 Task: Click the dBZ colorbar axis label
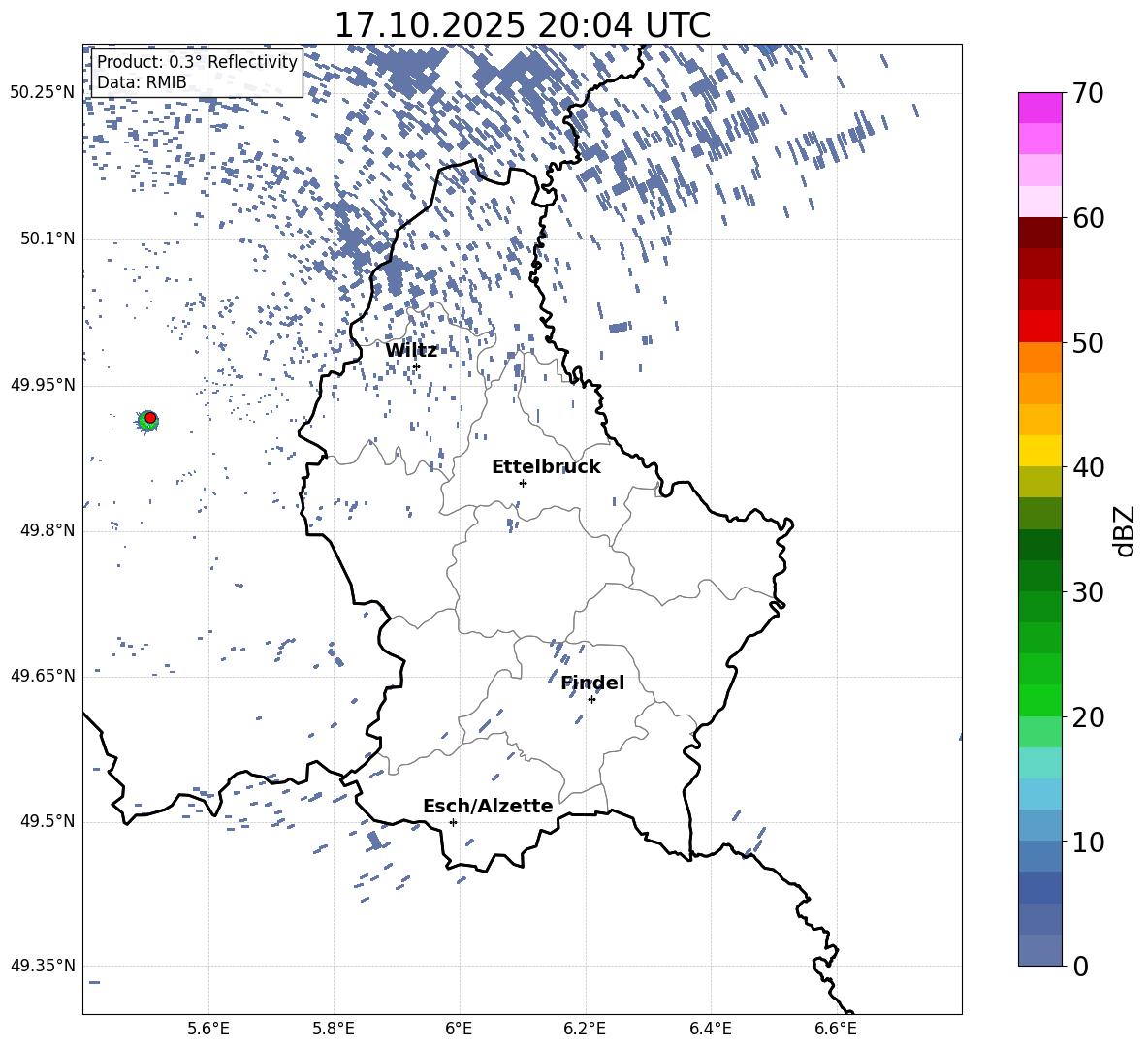[x=1124, y=530]
